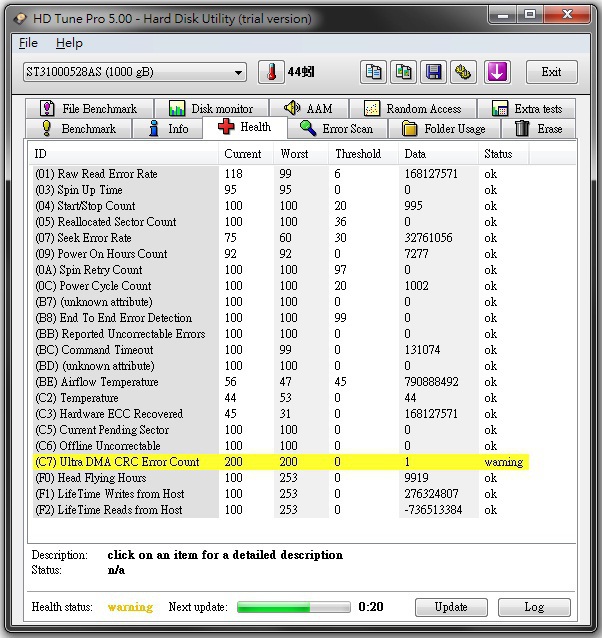Click the Erase trash can icon
Screen dimensions: 602x638
522,129
